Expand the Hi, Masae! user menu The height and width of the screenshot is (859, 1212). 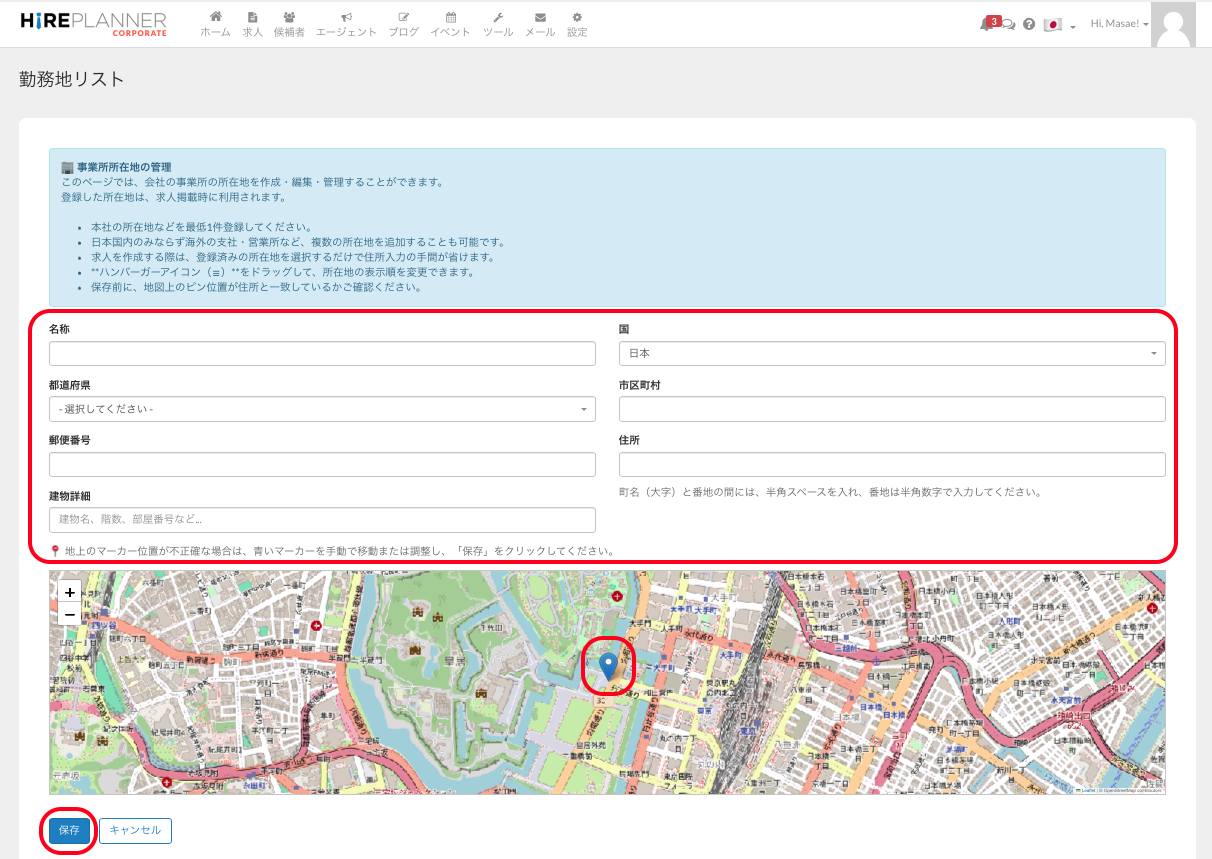1119,24
